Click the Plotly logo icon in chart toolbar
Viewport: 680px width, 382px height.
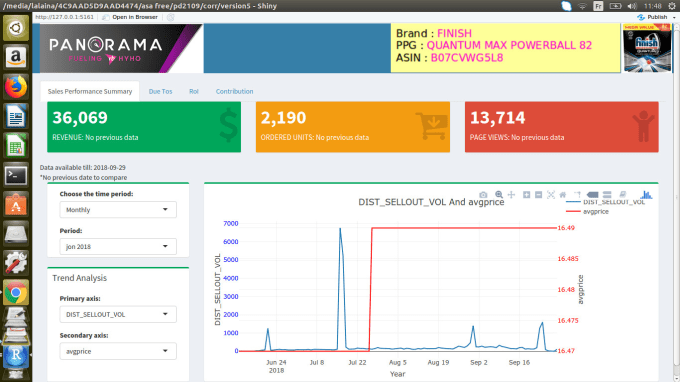click(x=646, y=195)
